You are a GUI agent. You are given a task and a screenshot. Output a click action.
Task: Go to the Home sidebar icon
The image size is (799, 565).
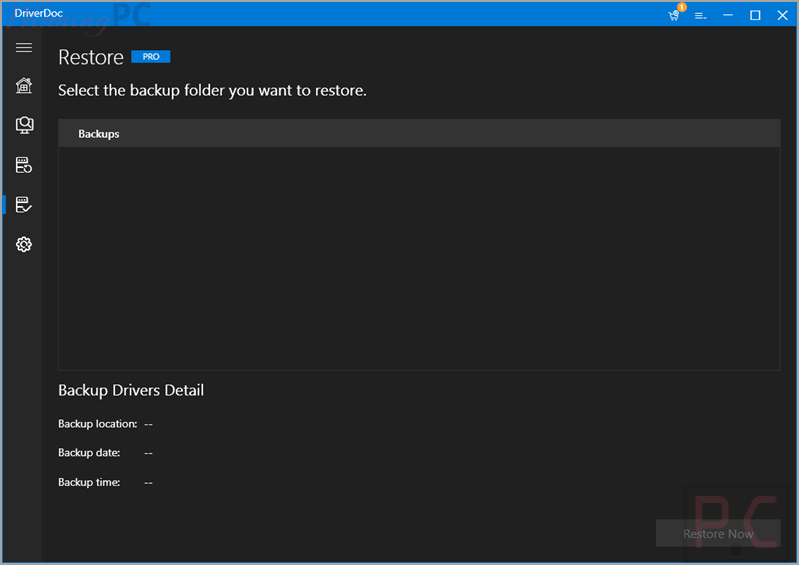pyautogui.click(x=23, y=86)
